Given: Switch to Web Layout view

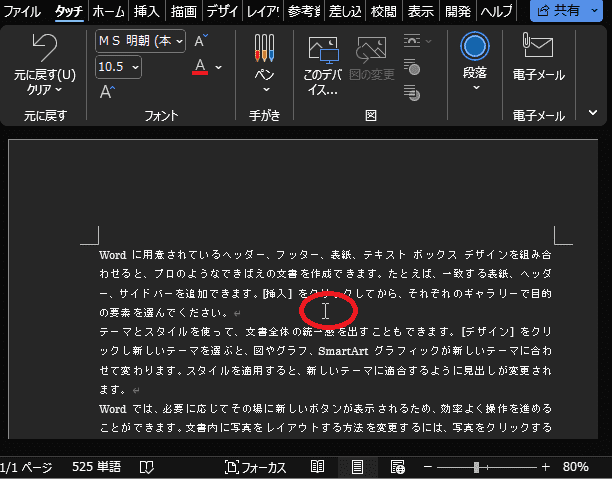Looking at the screenshot, I should point(397,467).
